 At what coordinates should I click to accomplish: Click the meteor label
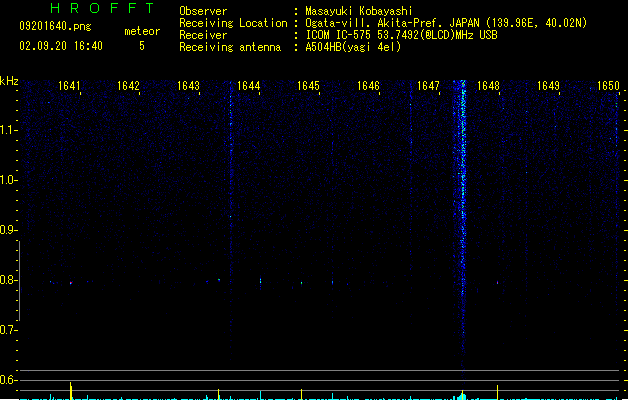click(x=142, y=31)
